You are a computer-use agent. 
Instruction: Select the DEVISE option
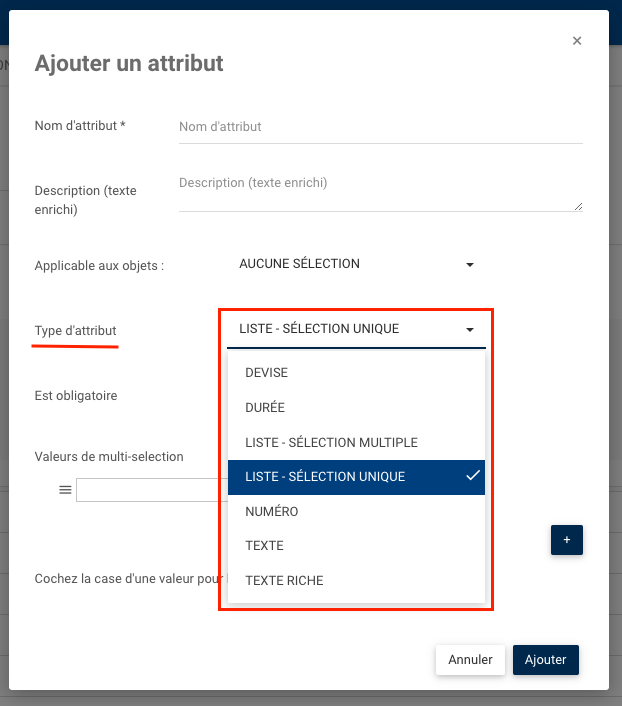[266, 373]
